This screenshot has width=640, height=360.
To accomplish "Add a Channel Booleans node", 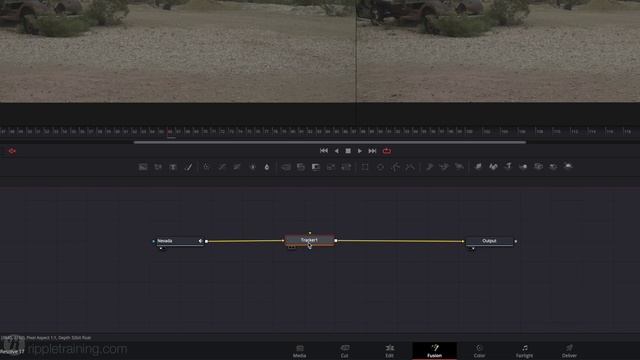I will pyautogui.click(x=301, y=167).
